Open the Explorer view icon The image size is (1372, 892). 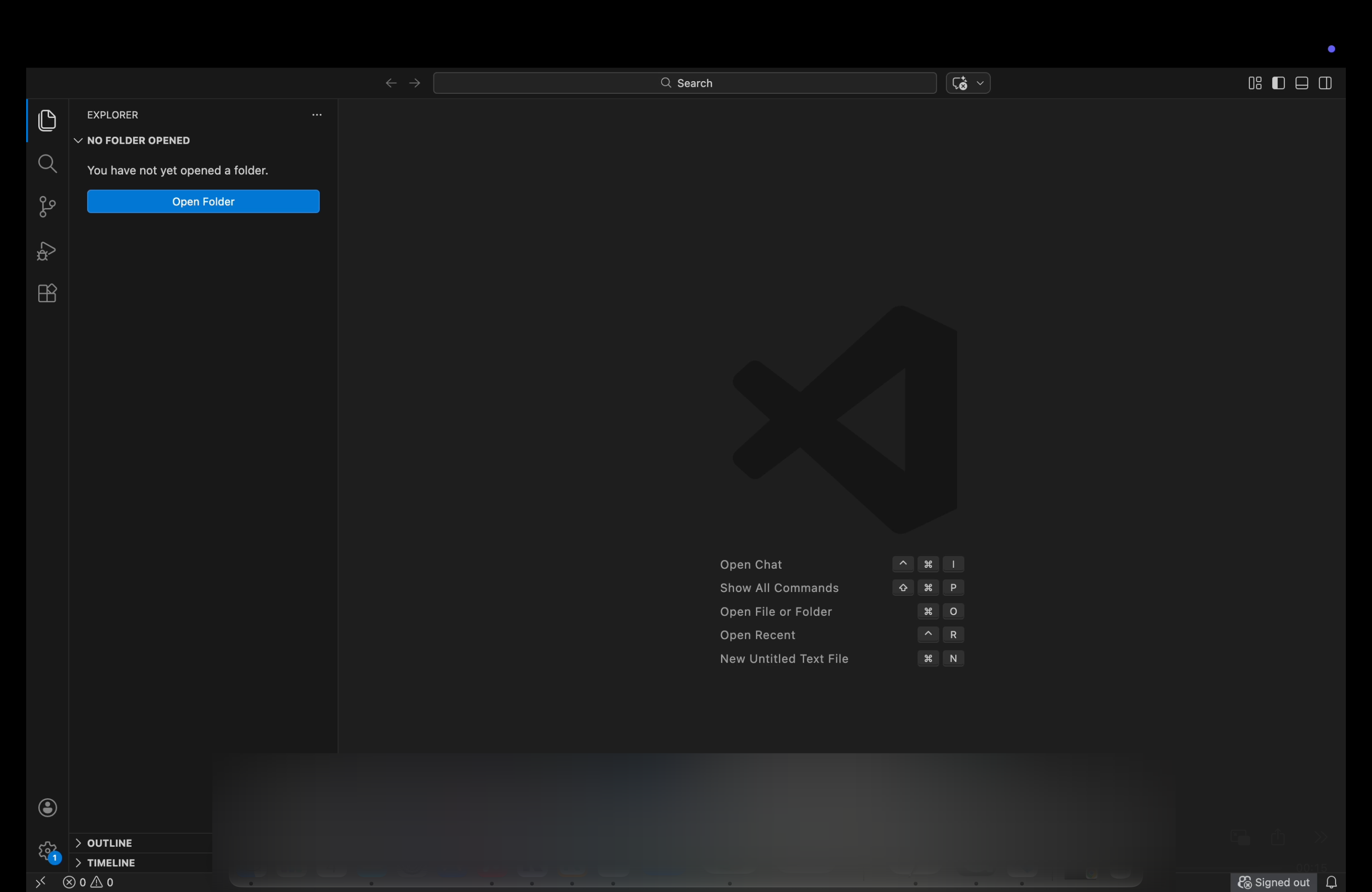tap(47, 120)
